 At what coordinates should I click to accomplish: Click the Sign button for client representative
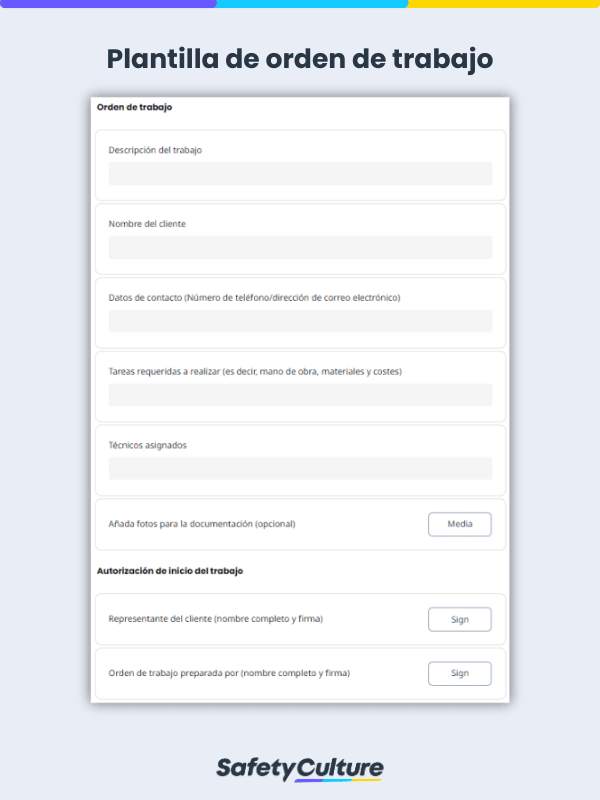pyautogui.click(x=459, y=619)
